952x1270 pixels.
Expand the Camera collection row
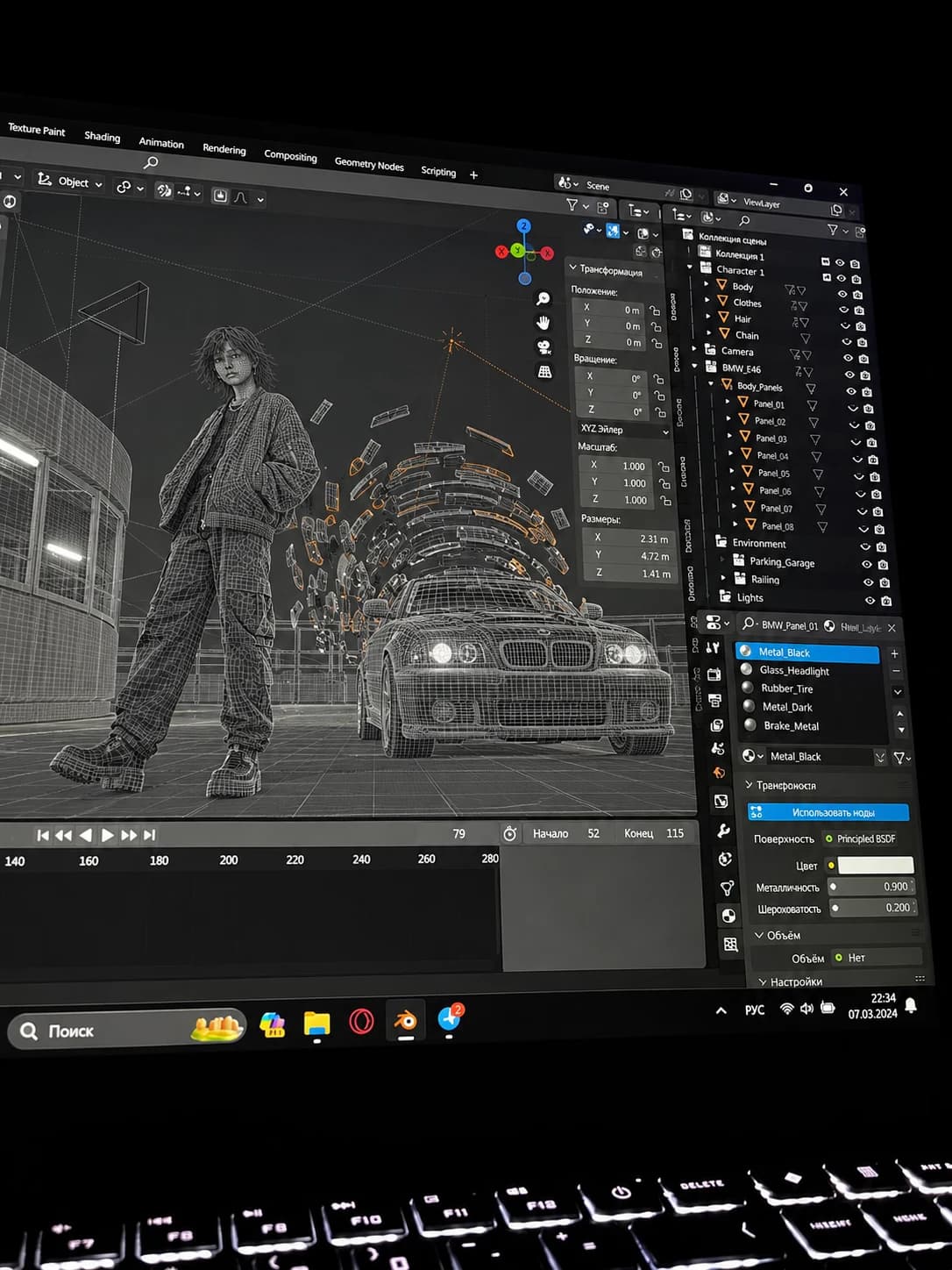coord(694,348)
